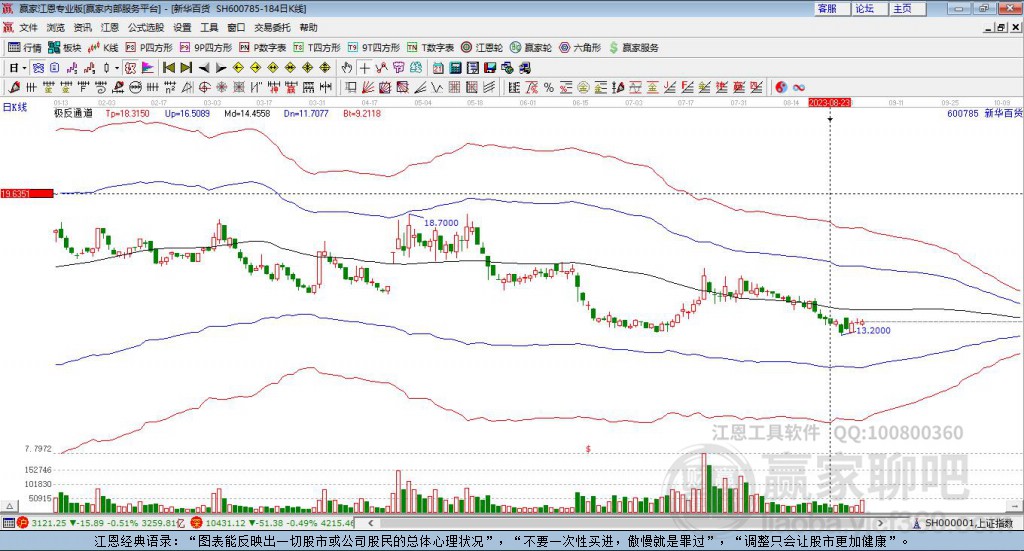This screenshot has width=1024, height=551.
Task: Click the Bt=9.2118 value
Action: pyautogui.click(x=362, y=114)
